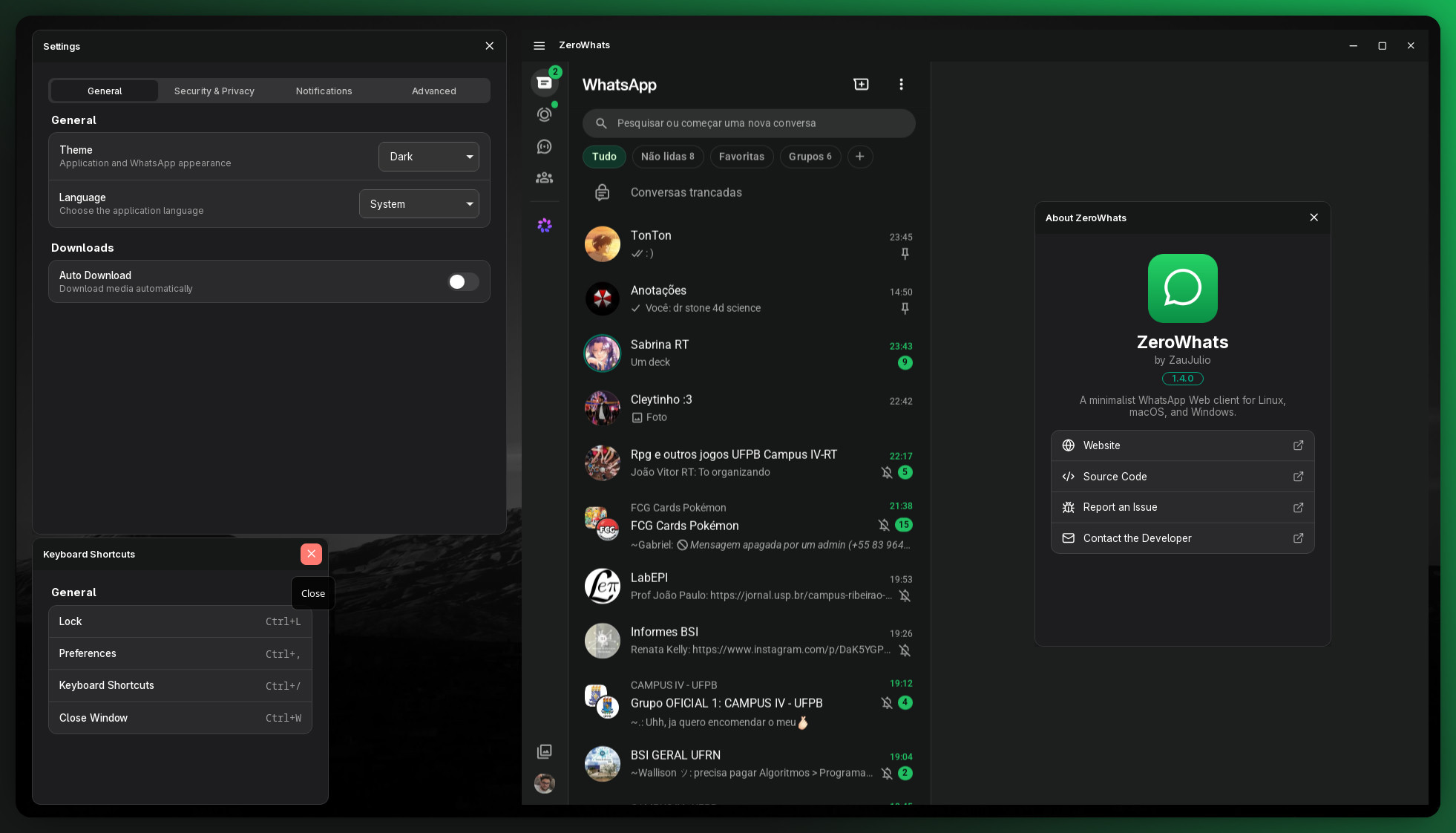Open the Communities icon in sidebar
1456x833 pixels.
click(x=545, y=178)
